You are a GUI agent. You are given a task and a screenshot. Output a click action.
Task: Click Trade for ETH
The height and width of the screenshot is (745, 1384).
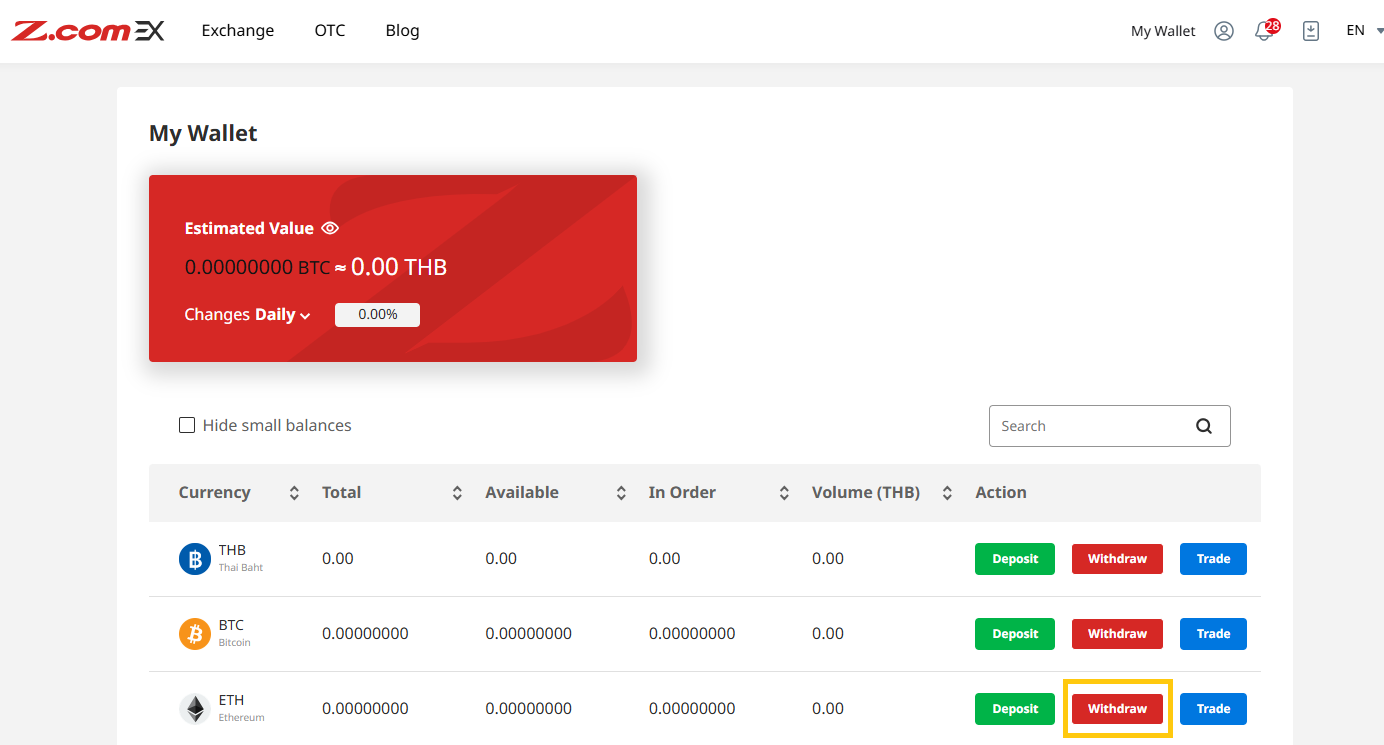click(x=1213, y=709)
